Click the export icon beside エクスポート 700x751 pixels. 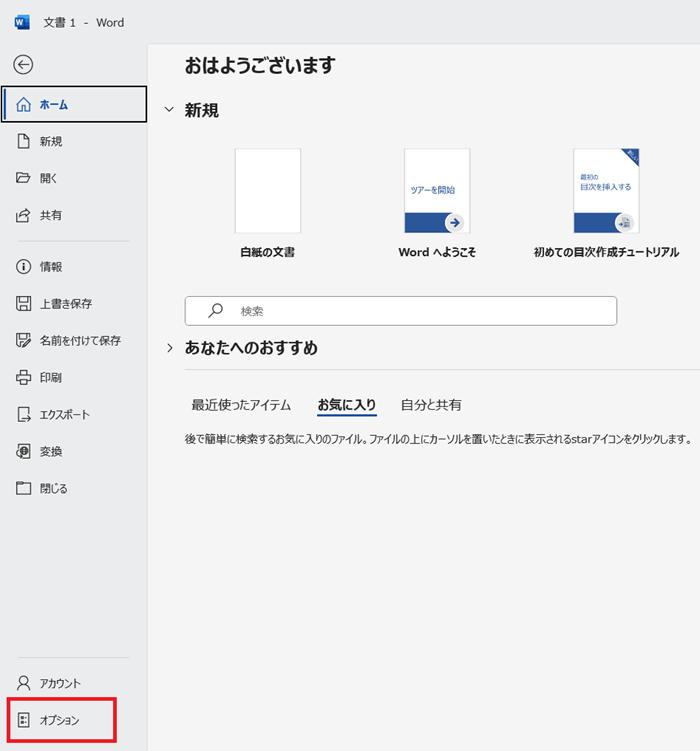(23, 414)
